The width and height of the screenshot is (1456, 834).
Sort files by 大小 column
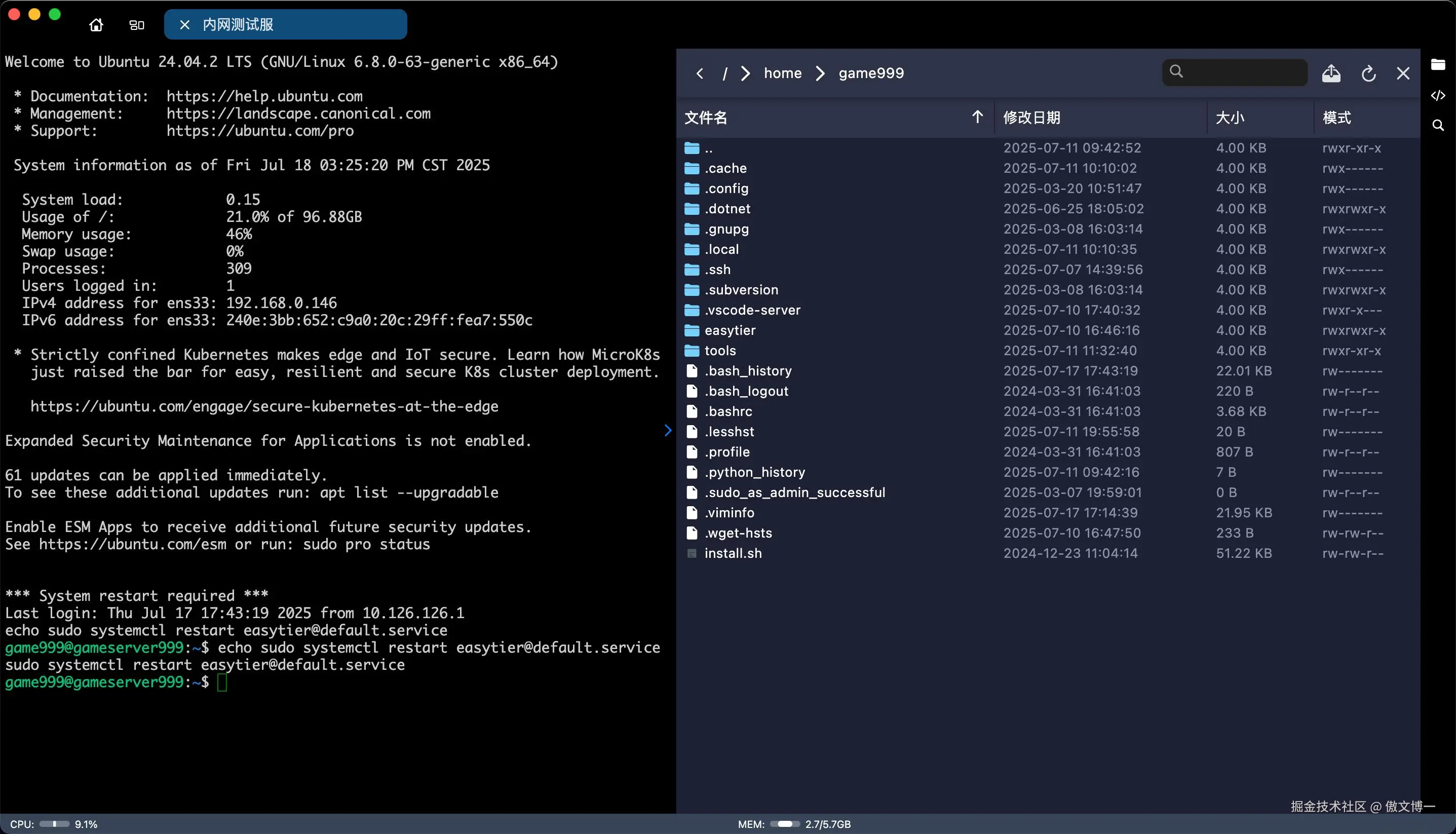point(1230,118)
